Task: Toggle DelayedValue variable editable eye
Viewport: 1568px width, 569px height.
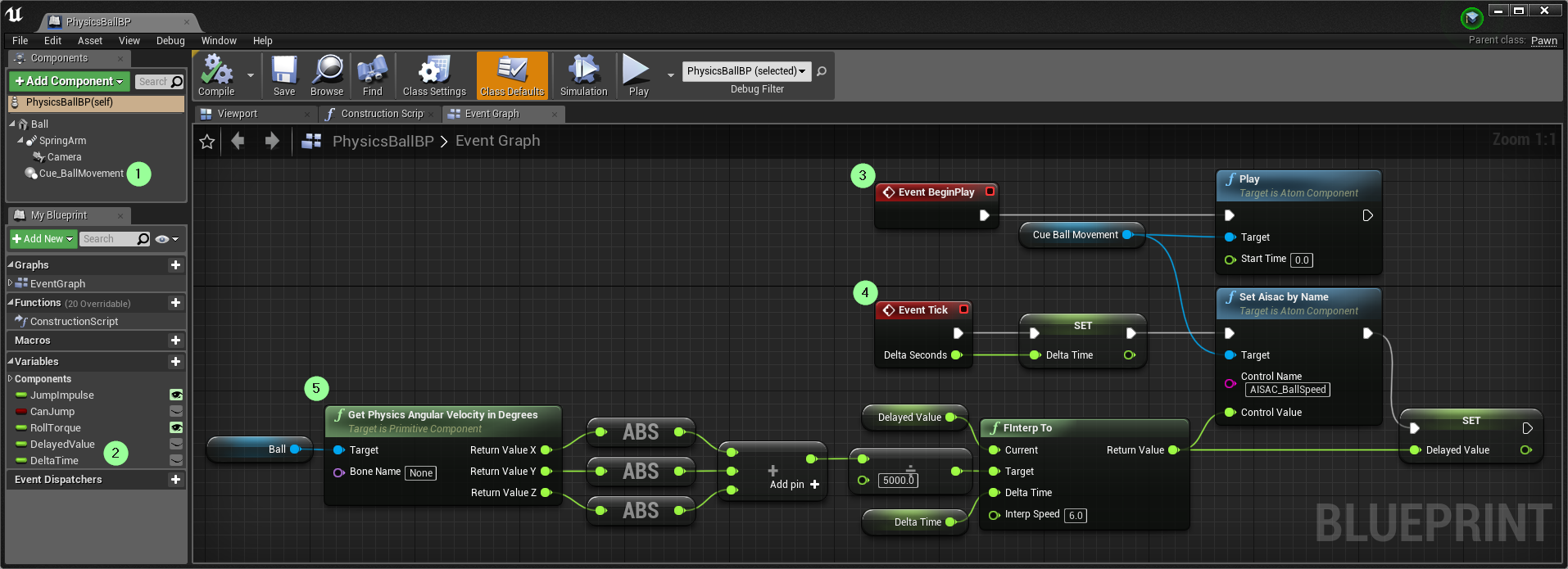Action: [176, 445]
